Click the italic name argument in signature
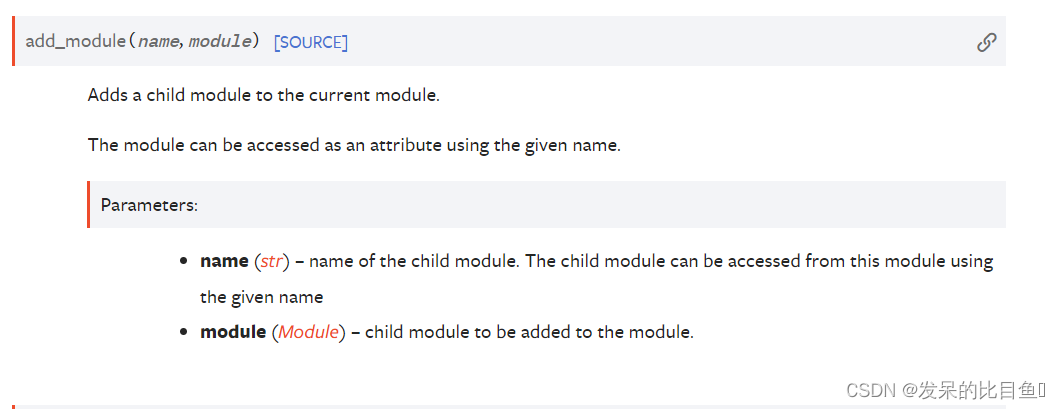The width and height of the screenshot is (1060, 409). click(x=159, y=42)
